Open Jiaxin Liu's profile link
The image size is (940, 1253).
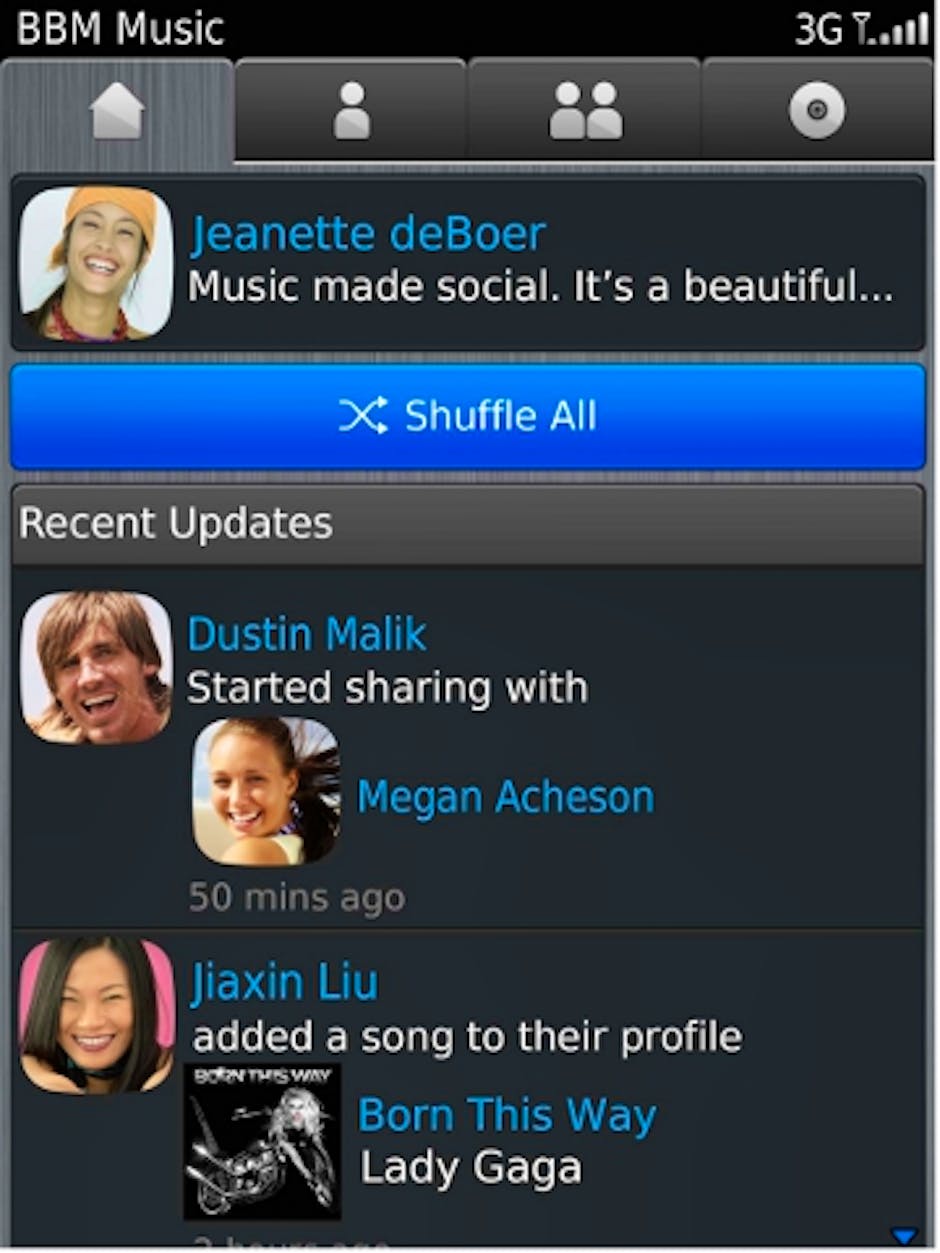285,982
